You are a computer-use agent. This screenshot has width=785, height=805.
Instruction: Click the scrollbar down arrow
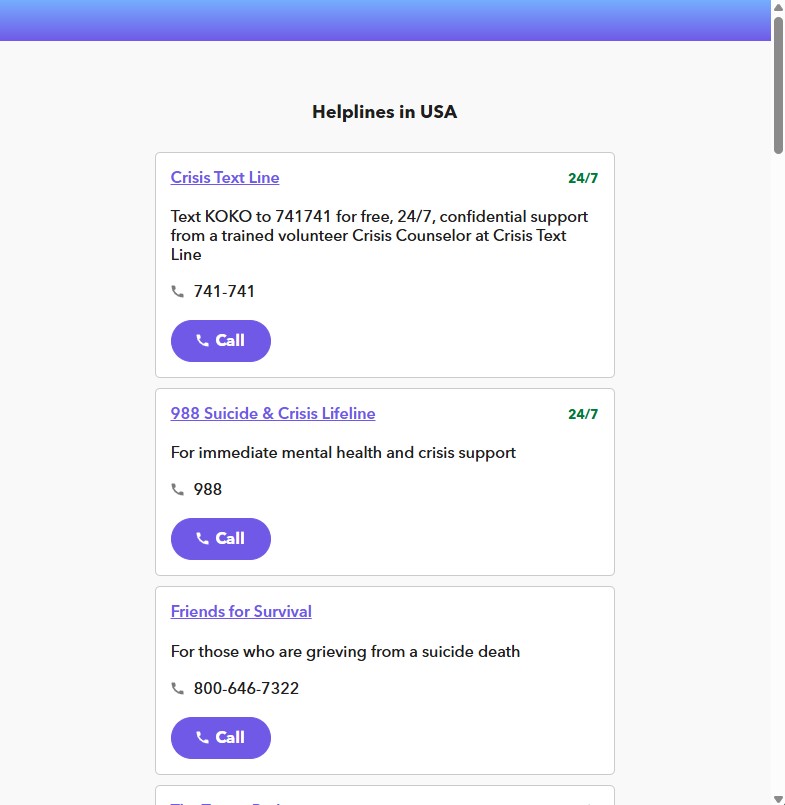(x=778, y=799)
